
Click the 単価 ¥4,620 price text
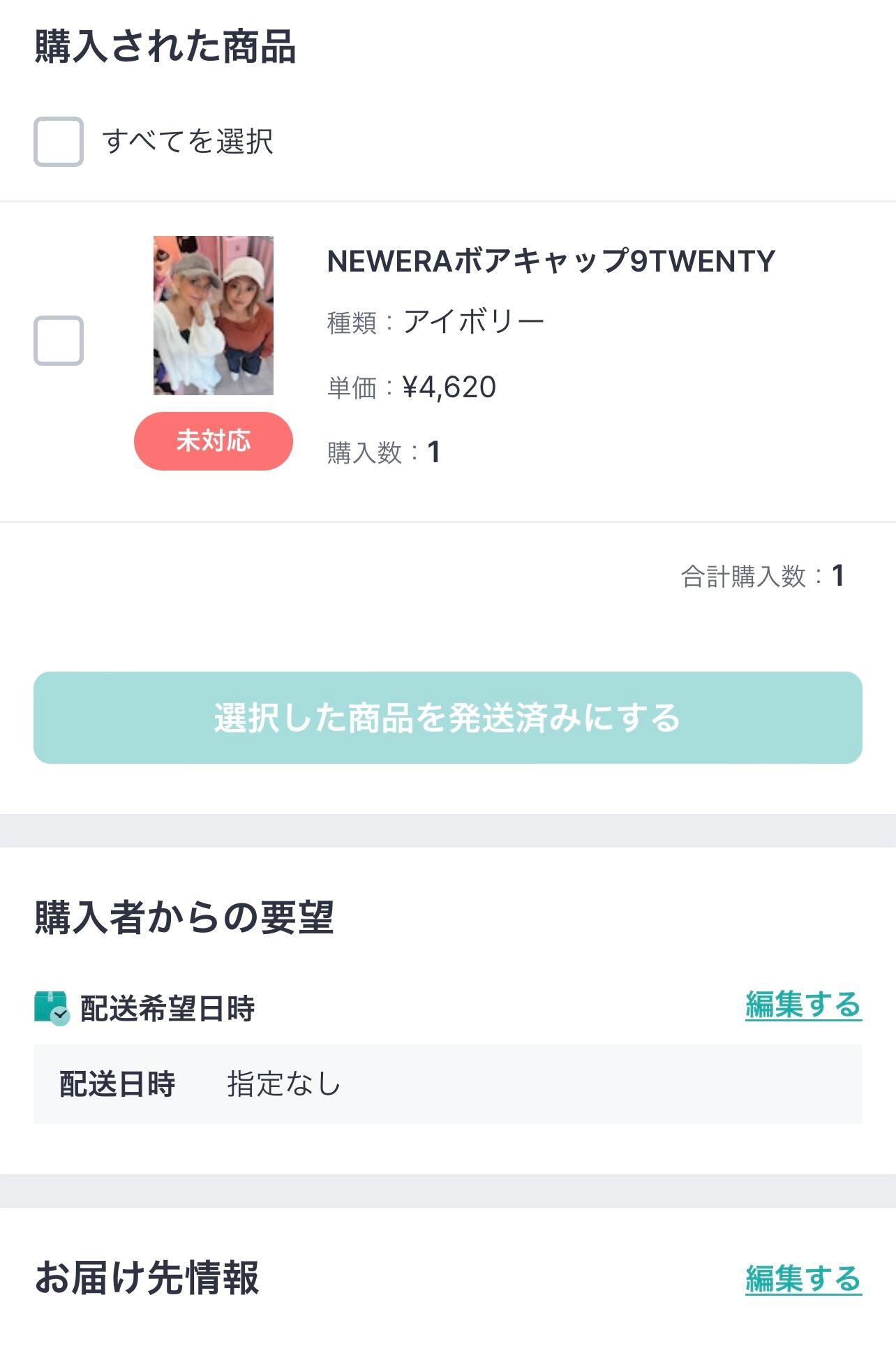[412, 387]
